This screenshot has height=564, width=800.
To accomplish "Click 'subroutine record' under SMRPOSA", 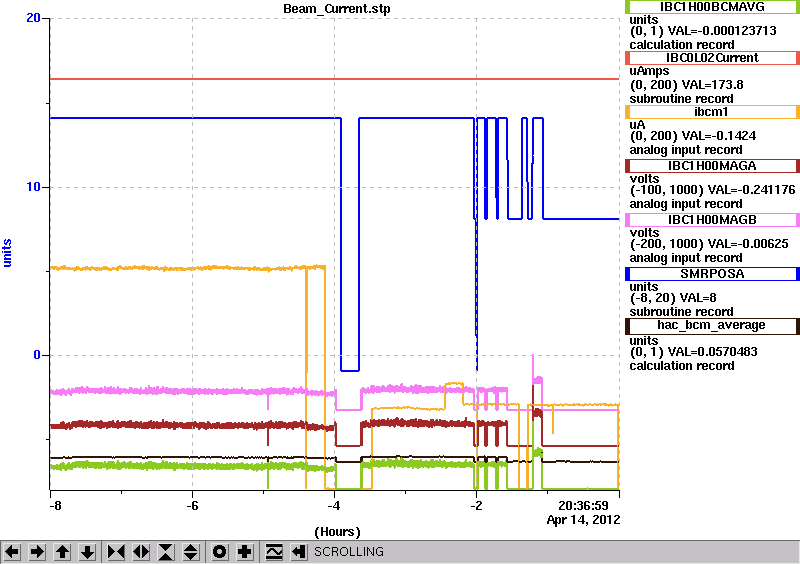I will [681, 312].
